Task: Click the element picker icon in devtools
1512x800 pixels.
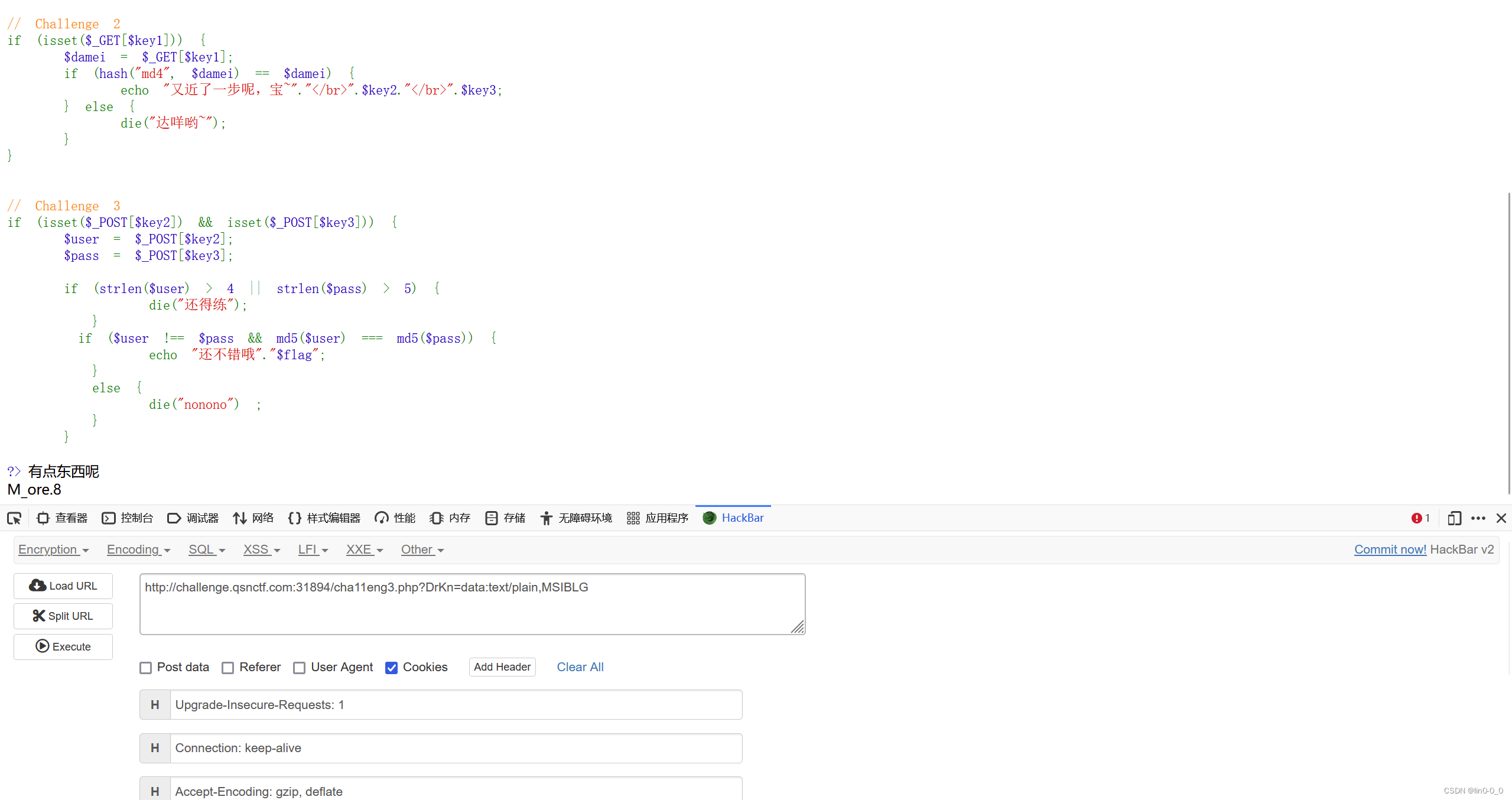Action: point(14,518)
